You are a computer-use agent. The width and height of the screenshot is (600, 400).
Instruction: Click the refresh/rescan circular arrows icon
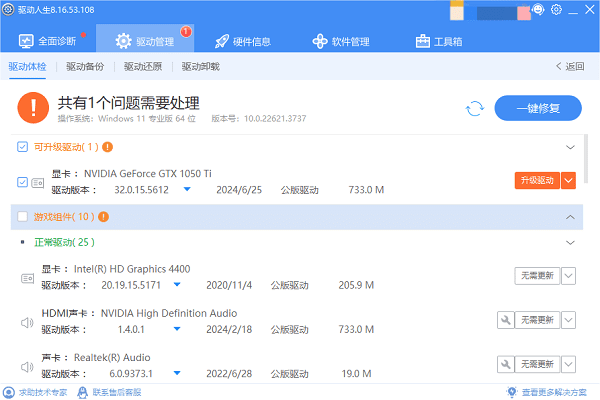[x=475, y=108]
